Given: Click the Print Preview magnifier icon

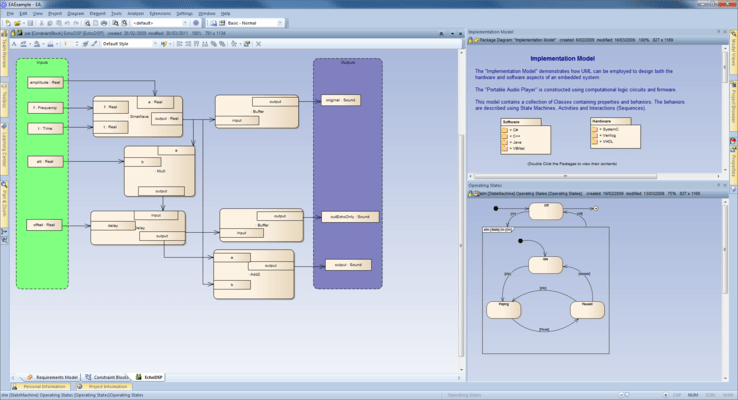Looking at the screenshot, I should (87, 23).
